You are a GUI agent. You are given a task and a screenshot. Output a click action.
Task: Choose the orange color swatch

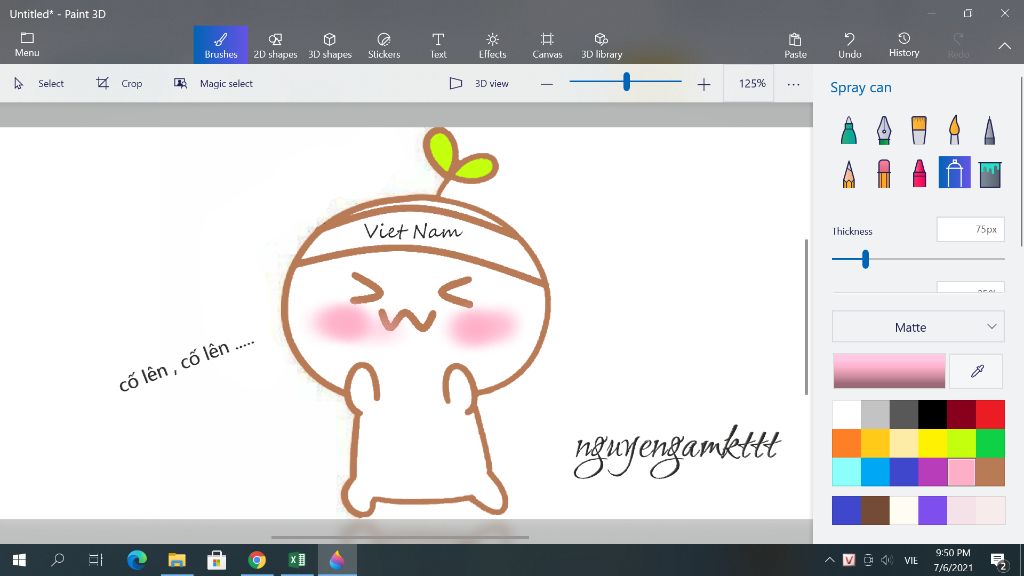pos(846,443)
